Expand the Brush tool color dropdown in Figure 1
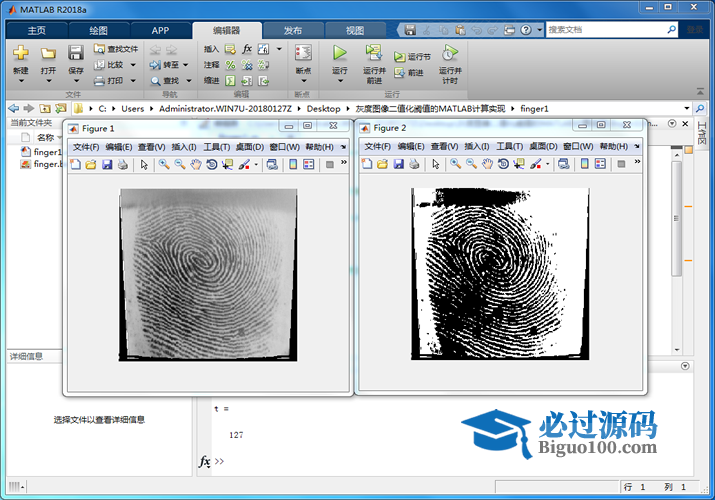 coord(256,165)
